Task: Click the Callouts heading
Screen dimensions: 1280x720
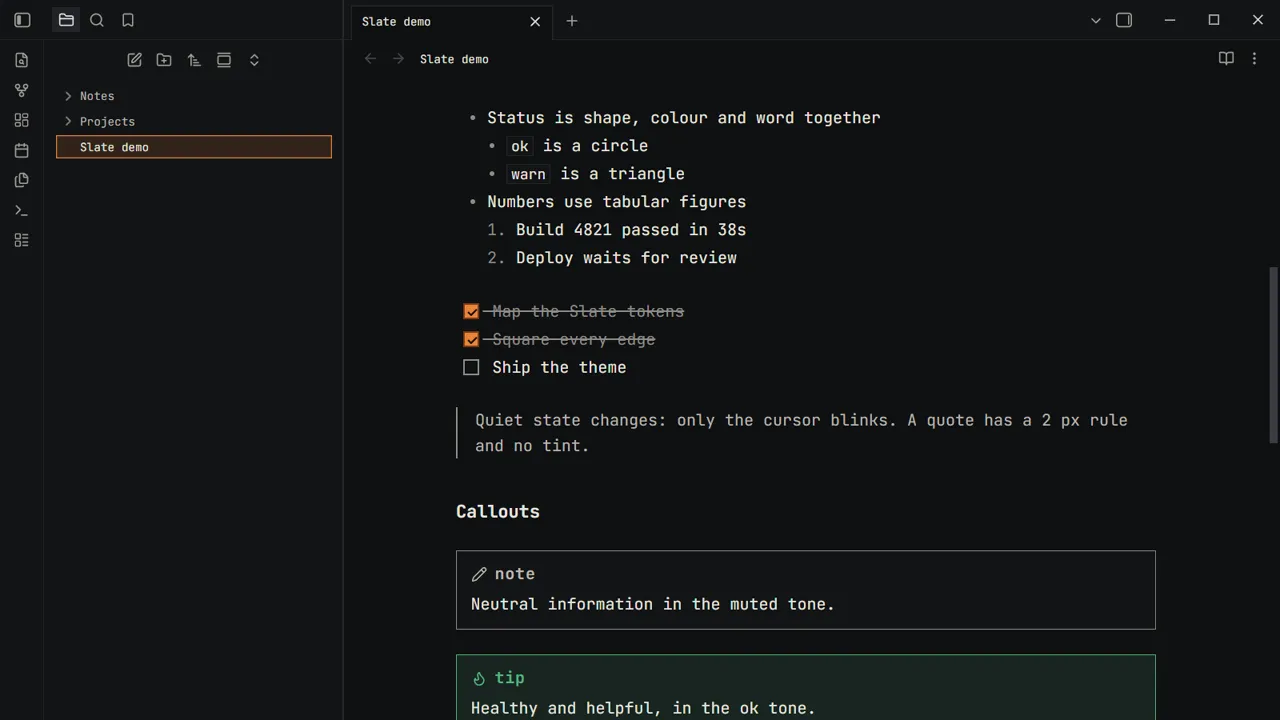Action: pyautogui.click(x=498, y=511)
